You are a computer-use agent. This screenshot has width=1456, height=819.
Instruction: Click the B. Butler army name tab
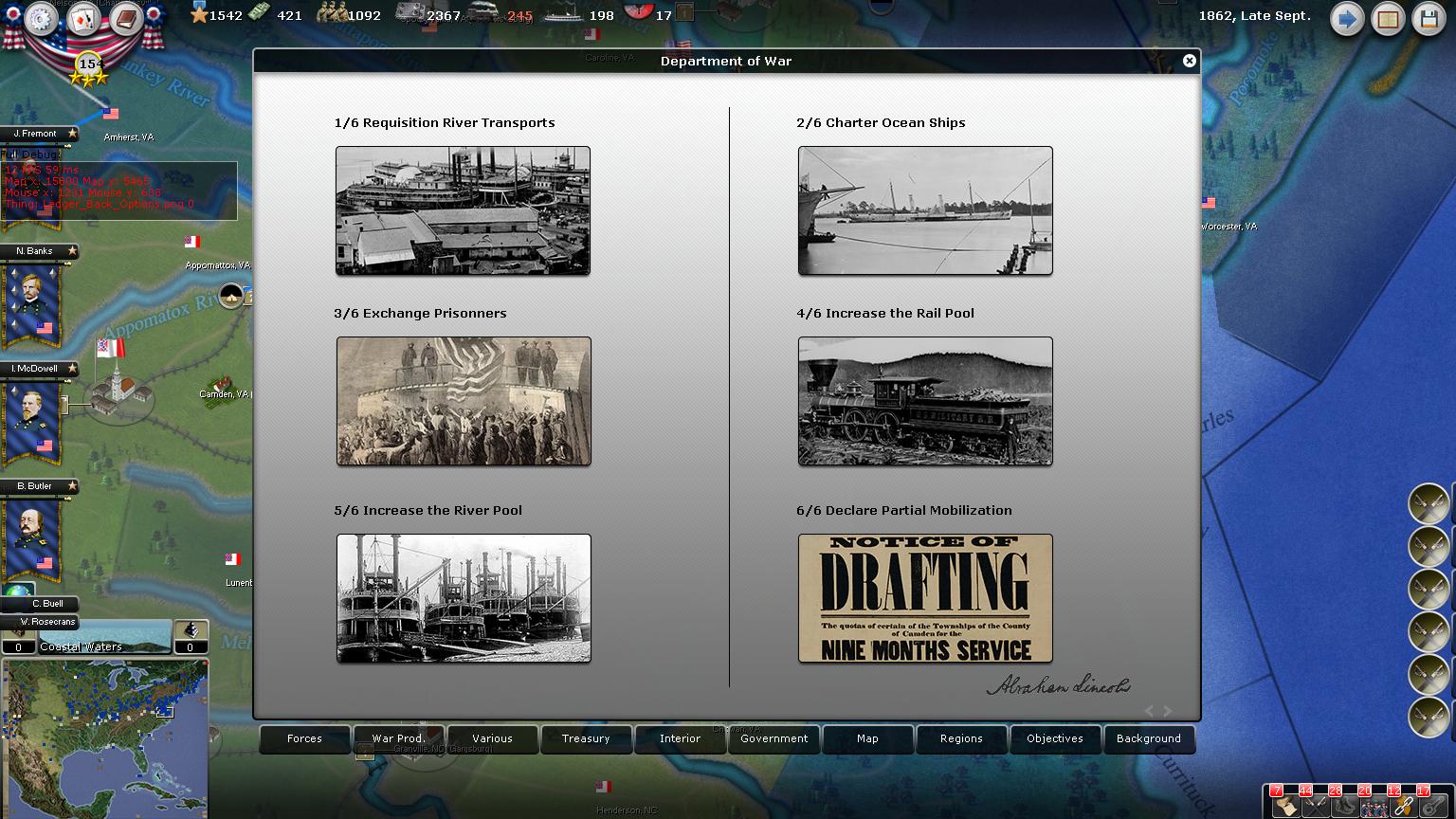38,486
